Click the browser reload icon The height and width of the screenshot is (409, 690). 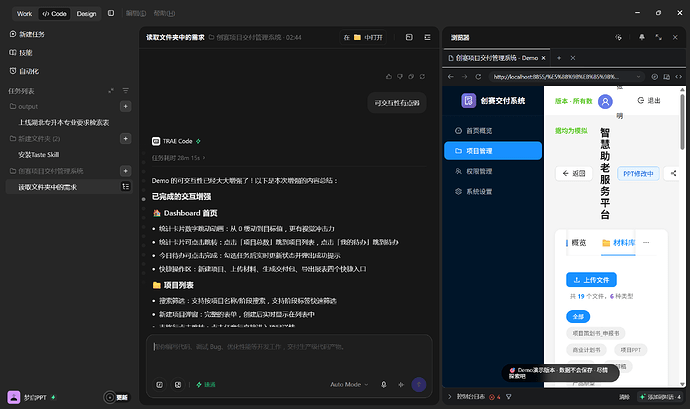(478, 77)
